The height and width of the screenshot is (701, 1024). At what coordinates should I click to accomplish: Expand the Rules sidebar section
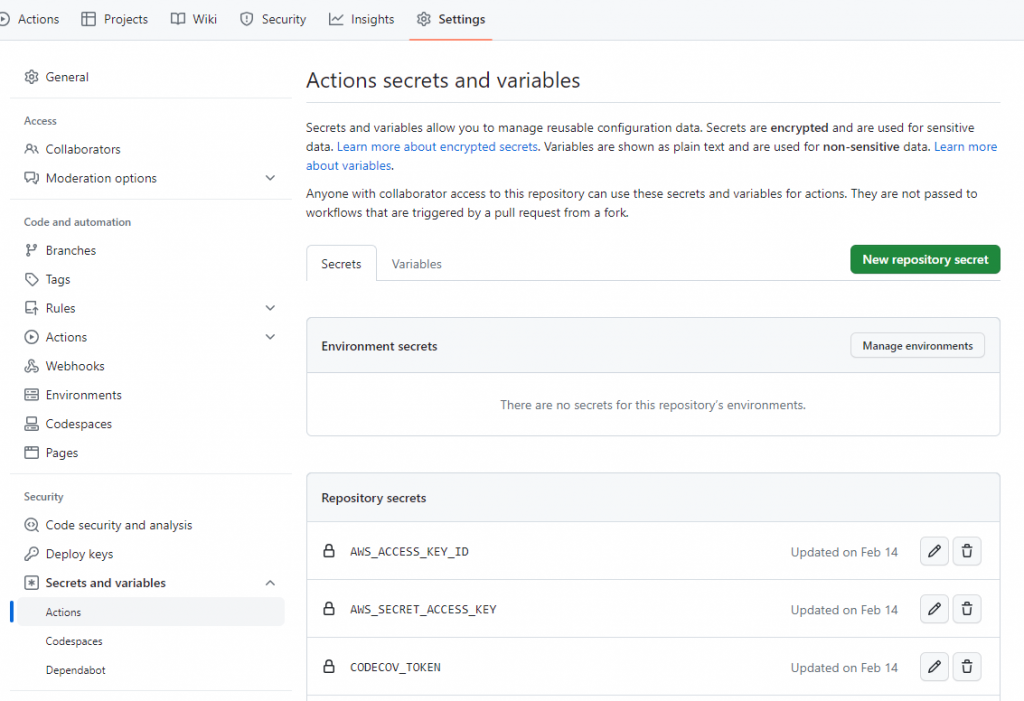coord(270,308)
